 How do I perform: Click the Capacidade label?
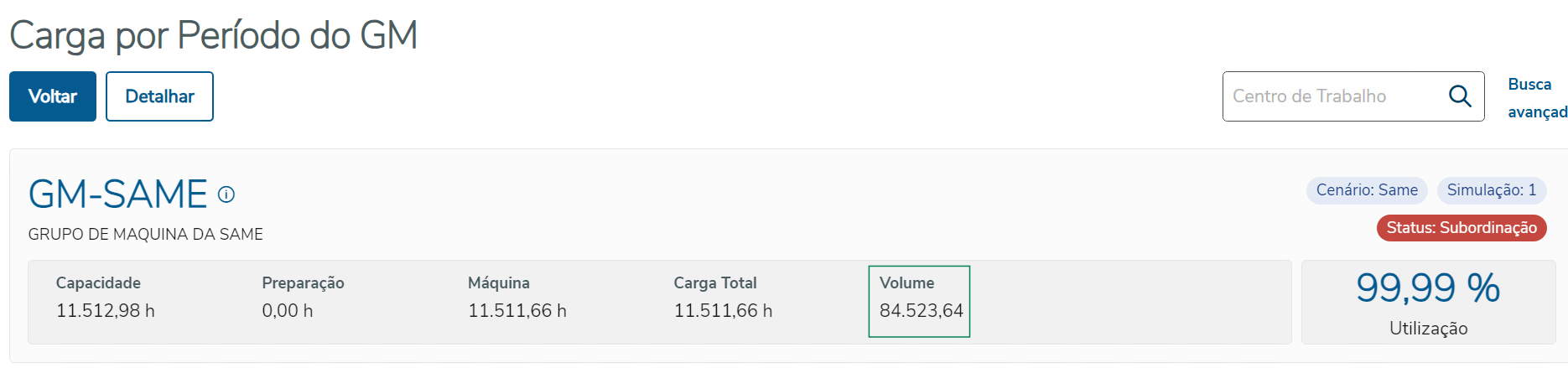click(98, 283)
